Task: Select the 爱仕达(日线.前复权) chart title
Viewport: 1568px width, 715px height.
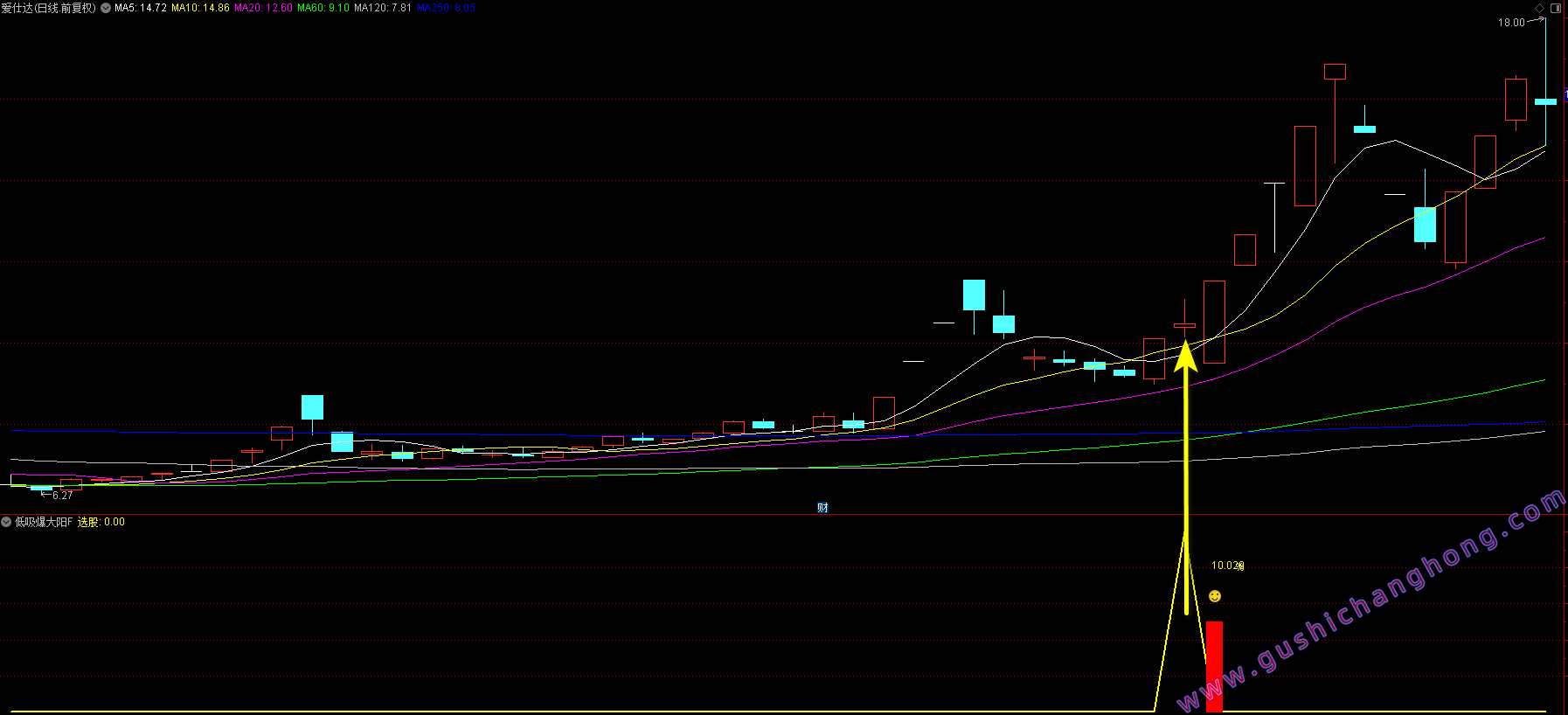Action: [x=48, y=8]
